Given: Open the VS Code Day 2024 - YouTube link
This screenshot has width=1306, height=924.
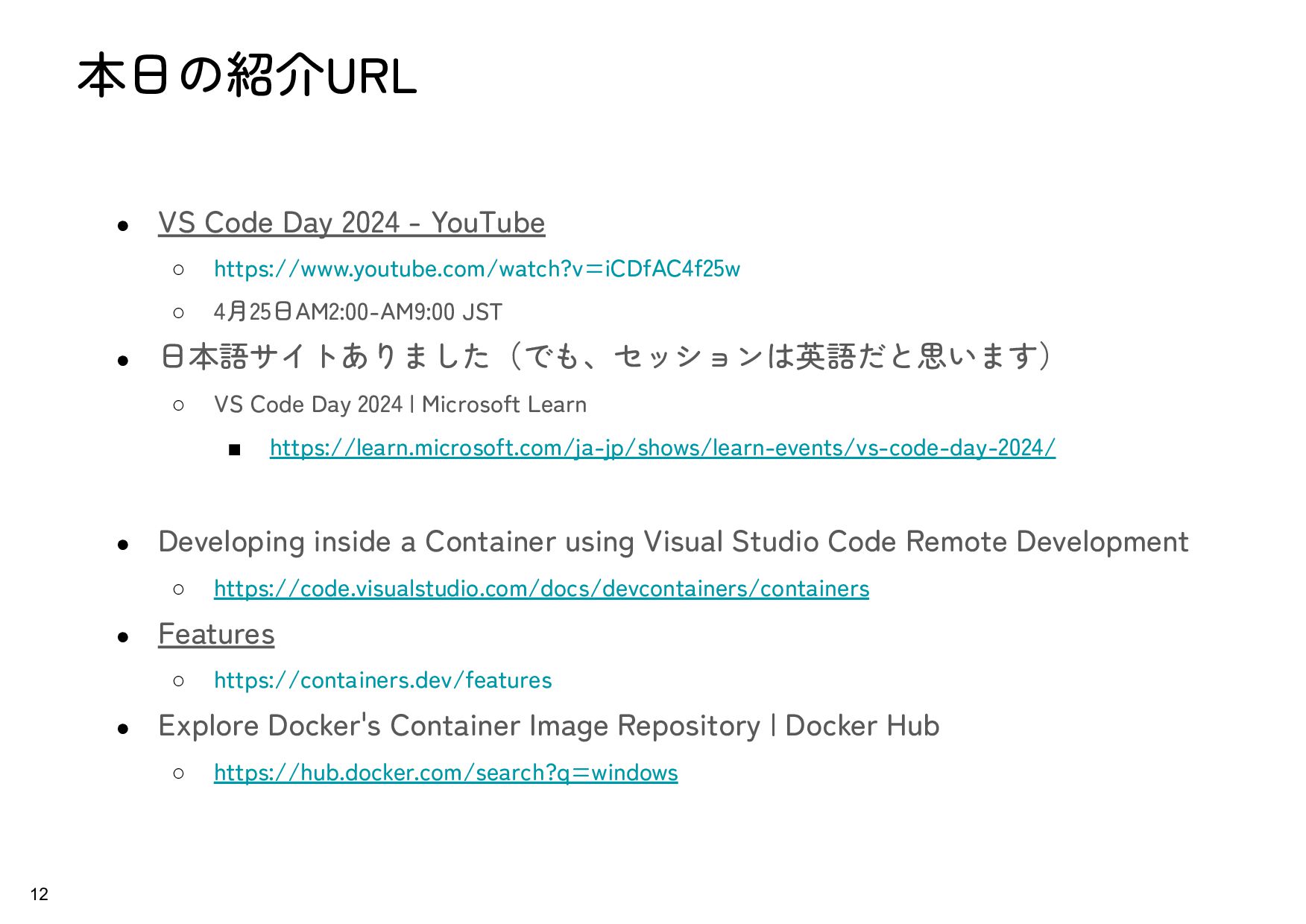Looking at the screenshot, I should (351, 223).
